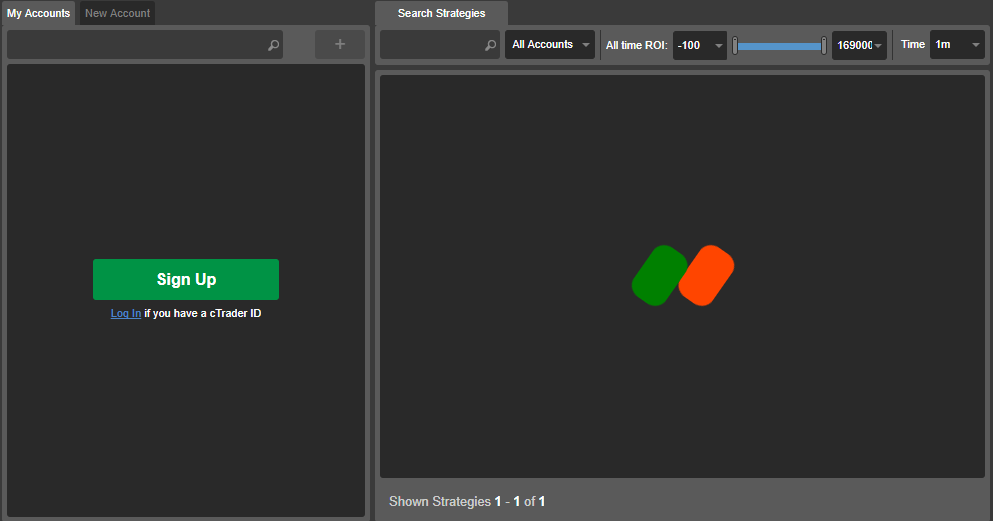The image size is (993, 521).
Task: Select the Search Strategies tab
Action: pyautogui.click(x=441, y=13)
